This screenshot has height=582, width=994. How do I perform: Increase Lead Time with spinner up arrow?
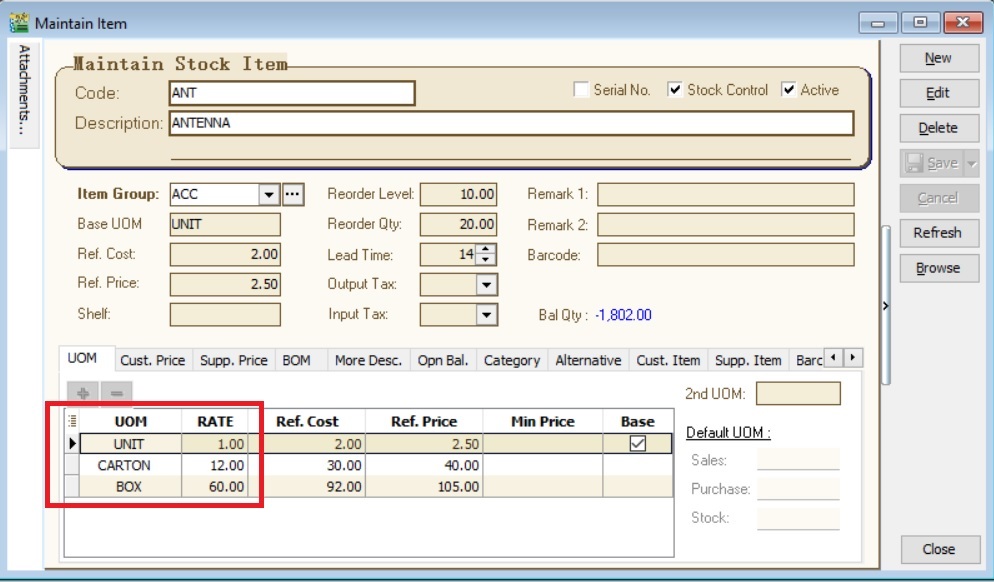point(486,250)
